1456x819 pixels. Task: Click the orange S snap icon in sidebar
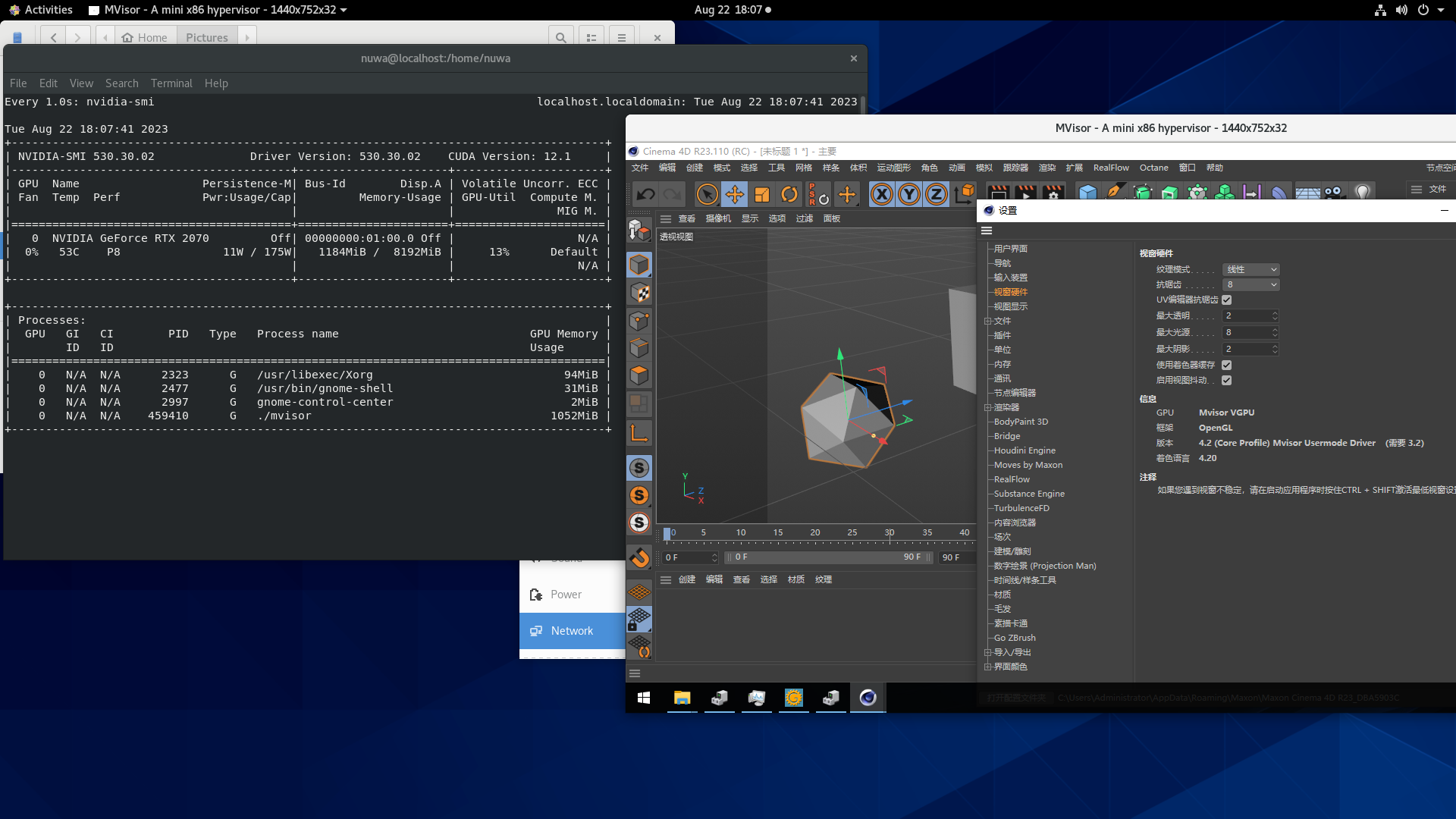639,495
